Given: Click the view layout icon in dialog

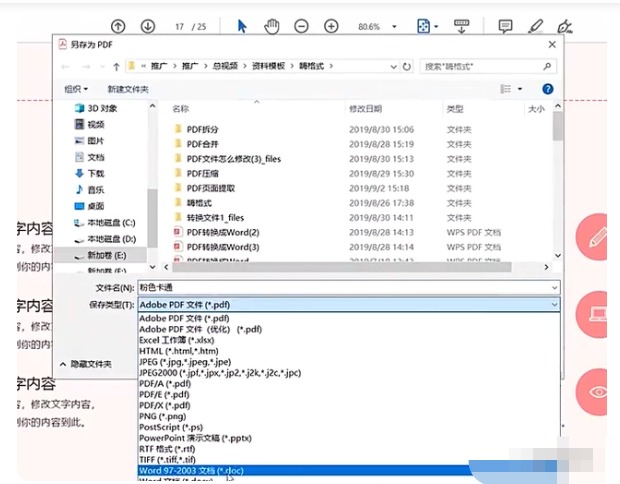Looking at the screenshot, I should coord(505,89).
